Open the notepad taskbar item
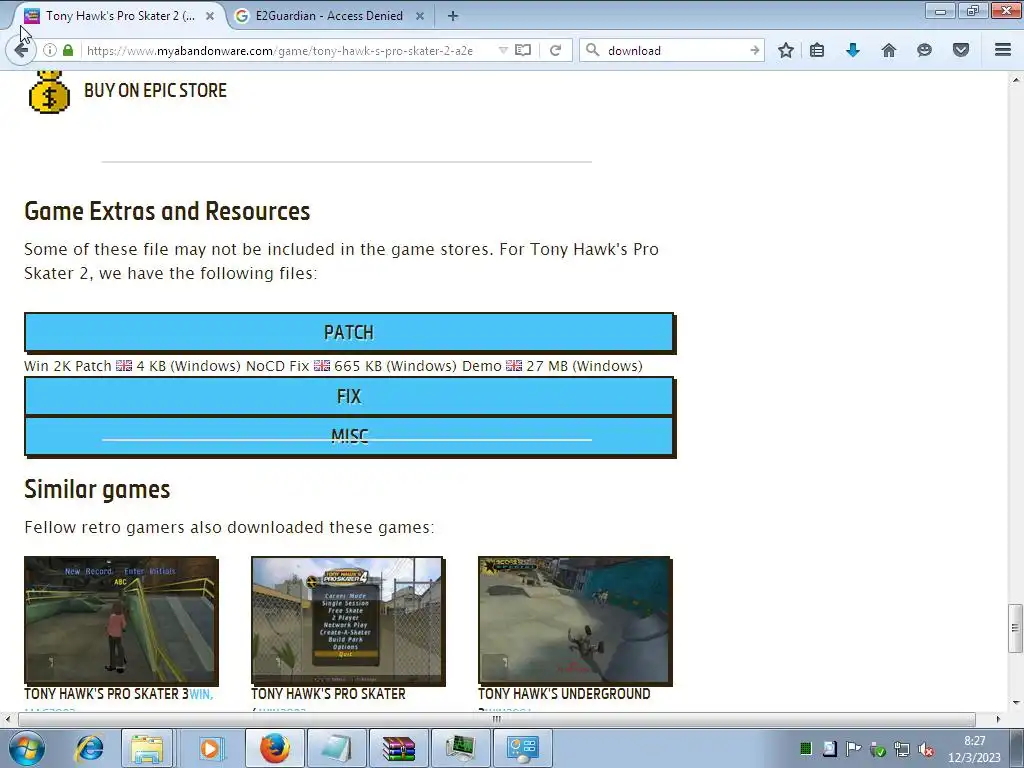 click(x=337, y=748)
